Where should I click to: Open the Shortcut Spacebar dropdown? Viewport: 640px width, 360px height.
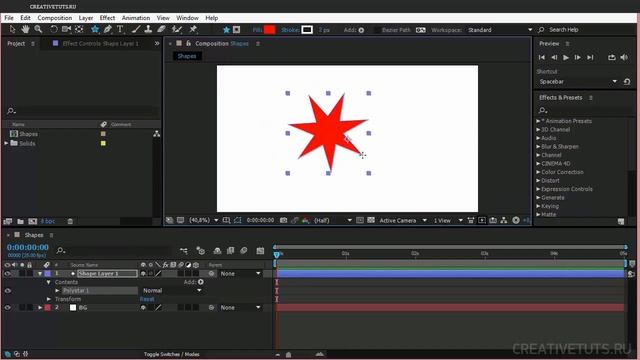pyautogui.click(x=578, y=82)
